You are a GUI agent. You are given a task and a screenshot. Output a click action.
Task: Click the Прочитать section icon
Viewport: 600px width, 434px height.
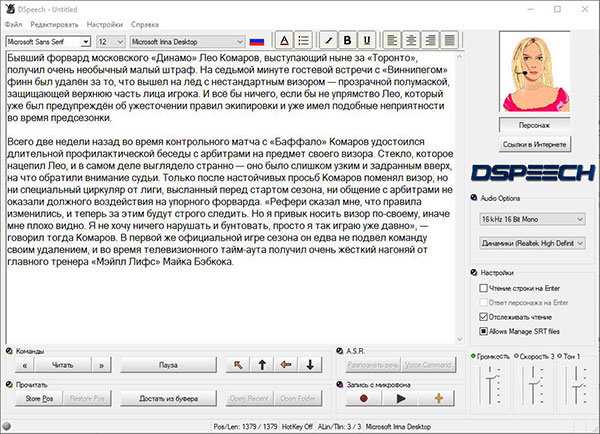pyautogui.click(x=9, y=384)
